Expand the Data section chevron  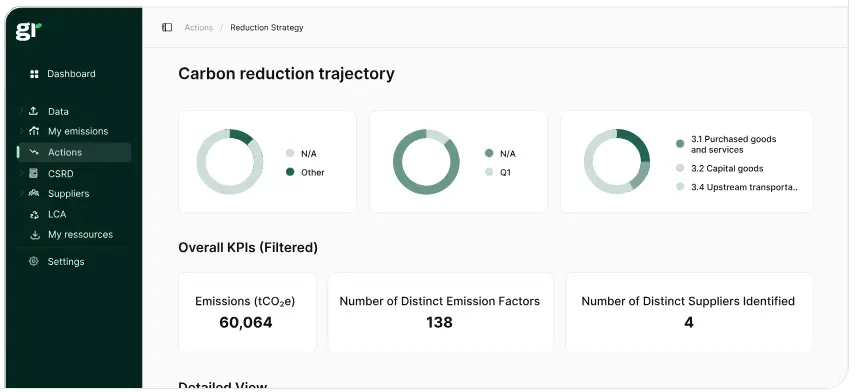pyautogui.click(x=22, y=110)
